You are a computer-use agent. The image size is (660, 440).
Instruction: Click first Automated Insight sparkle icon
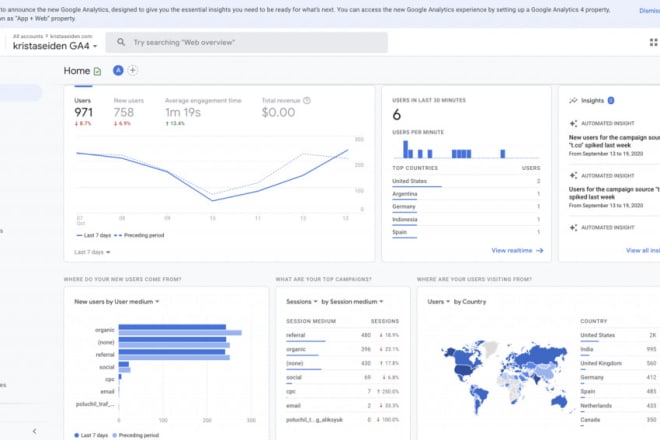tap(573, 123)
